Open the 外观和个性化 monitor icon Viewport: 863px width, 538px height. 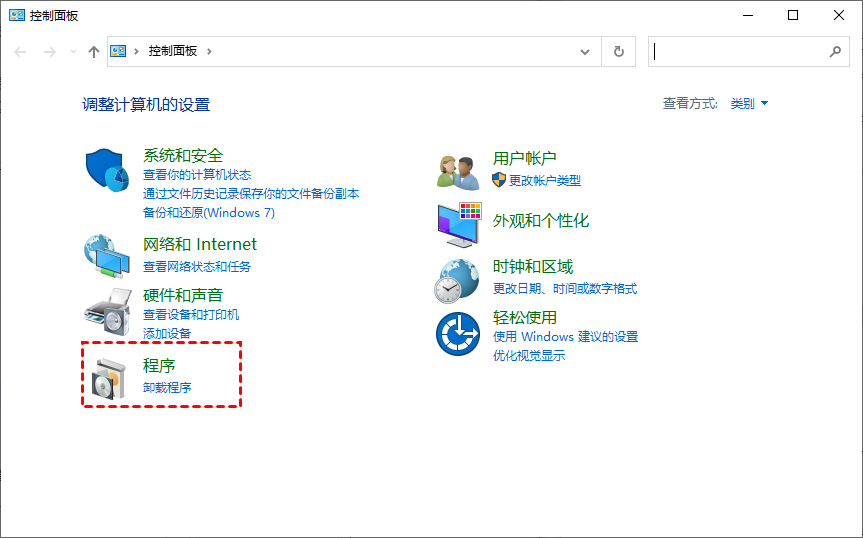pos(459,224)
